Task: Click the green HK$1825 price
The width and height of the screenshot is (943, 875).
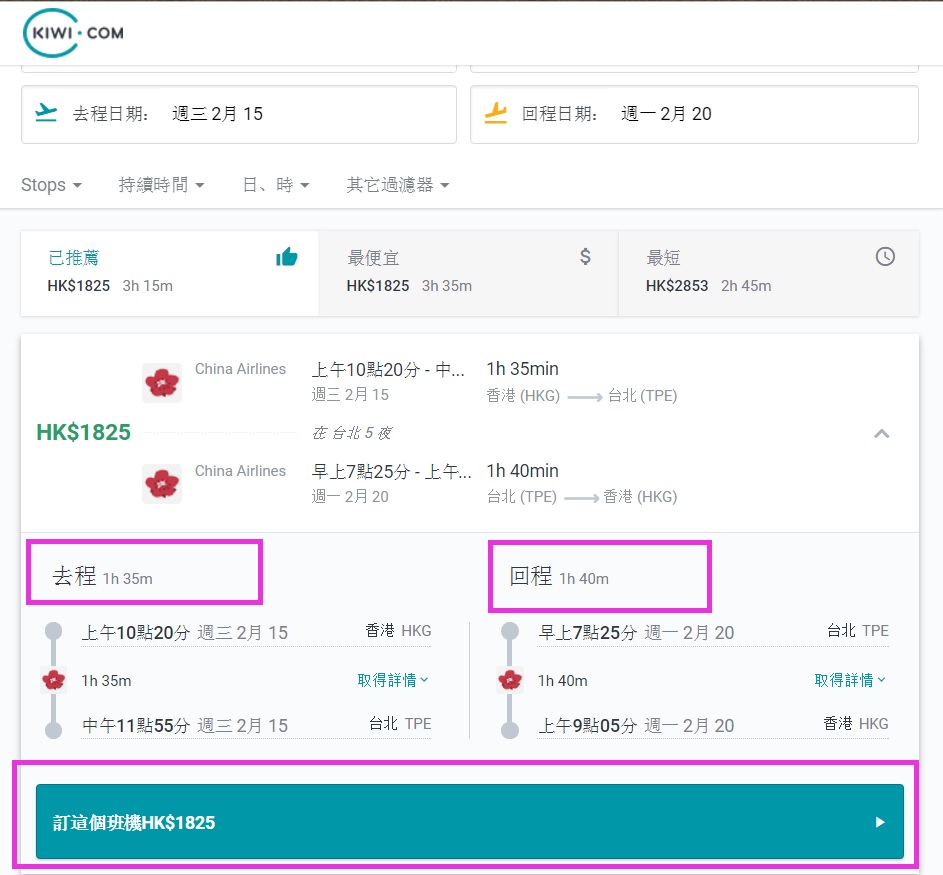Action: pos(84,432)
